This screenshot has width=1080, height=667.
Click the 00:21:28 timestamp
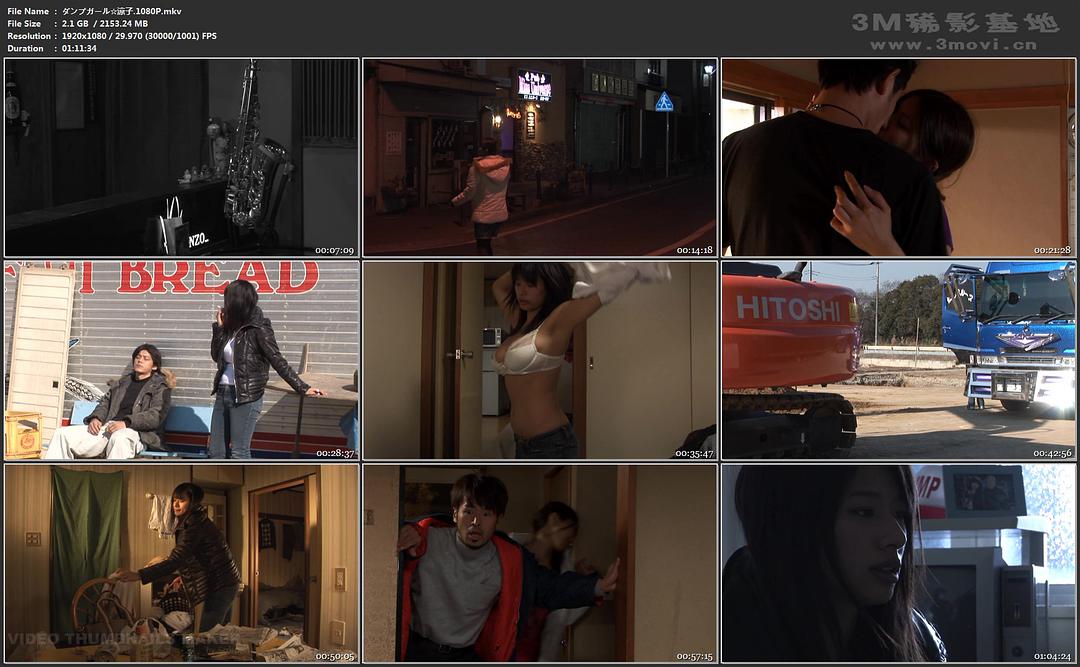[x=1052, y=250]
